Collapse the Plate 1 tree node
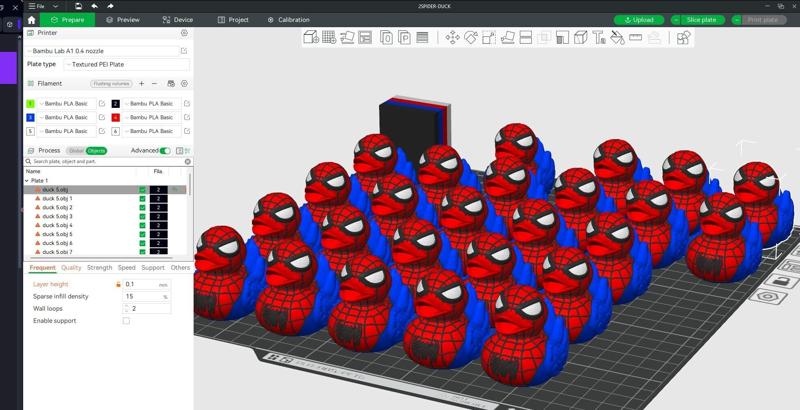 coord(27,181)
